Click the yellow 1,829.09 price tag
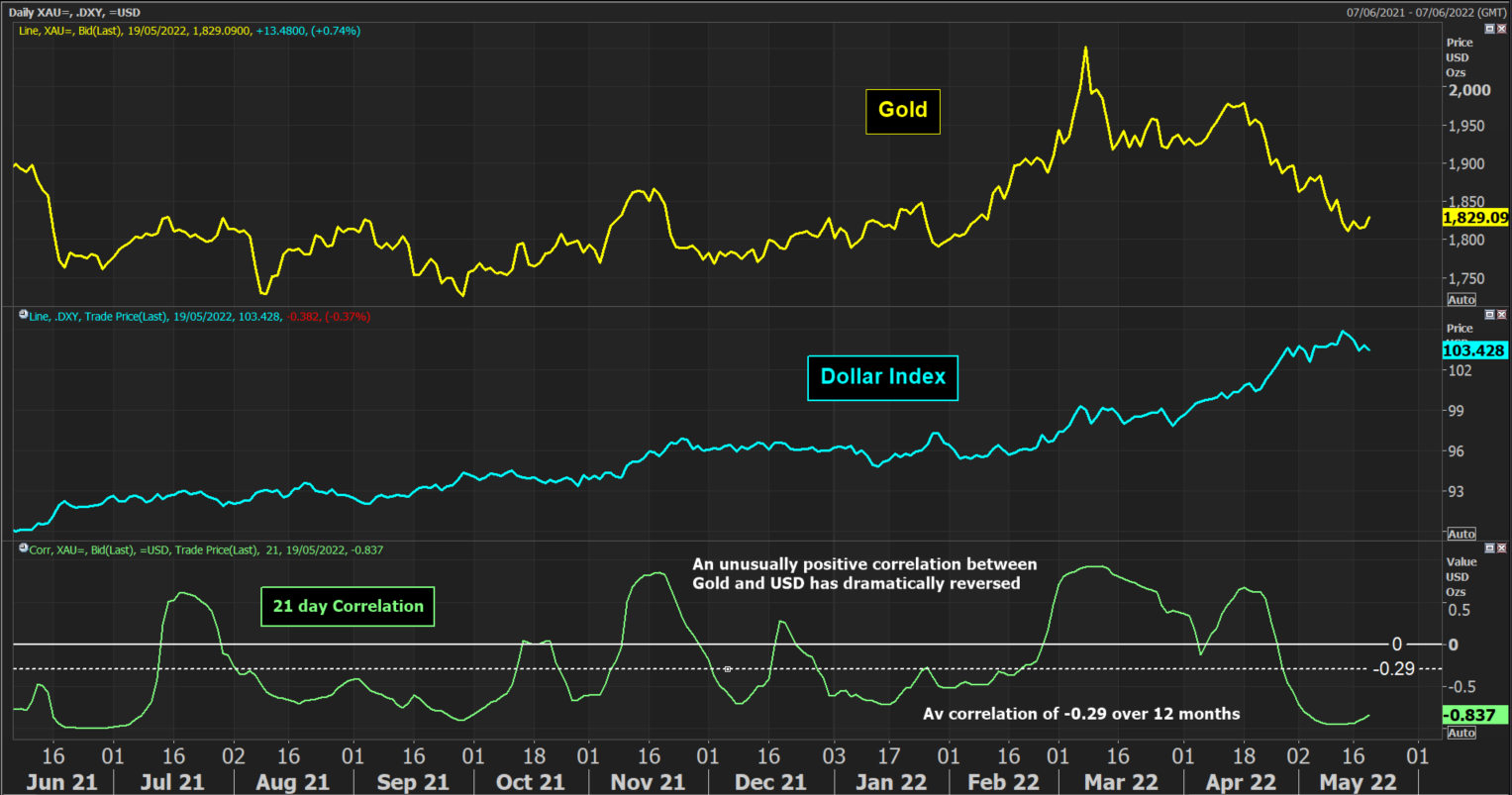Viewport: 1512px width, 795px height. pyautogui.click(x=1475, y=218)
